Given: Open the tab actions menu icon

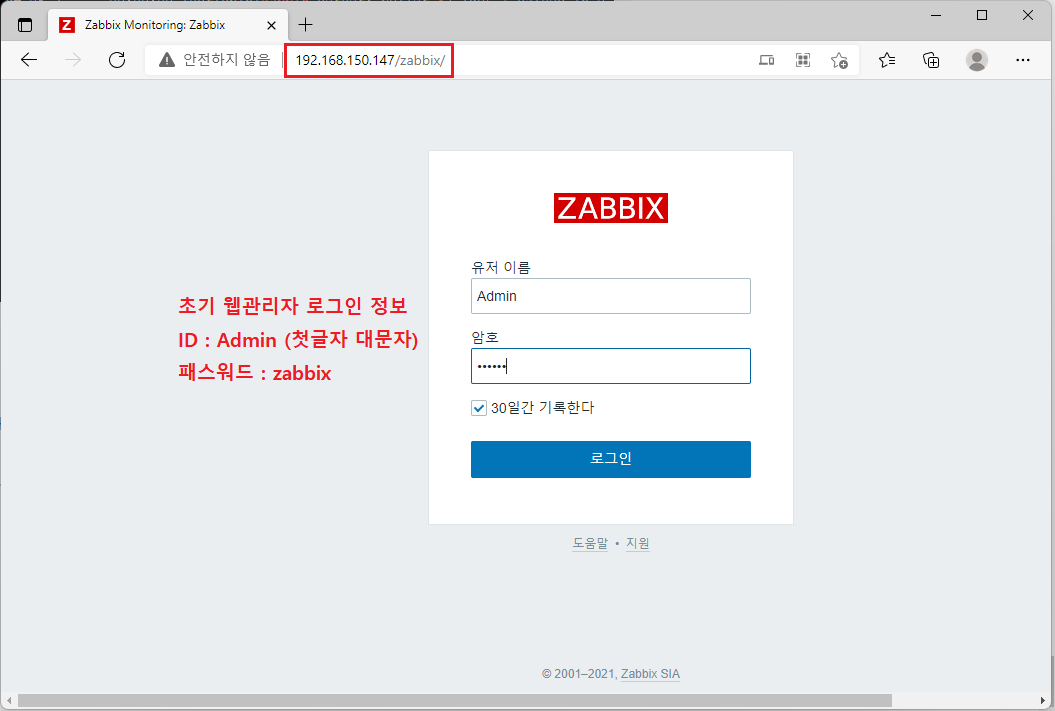Looking at the screenshot, I should coord(25,26).
